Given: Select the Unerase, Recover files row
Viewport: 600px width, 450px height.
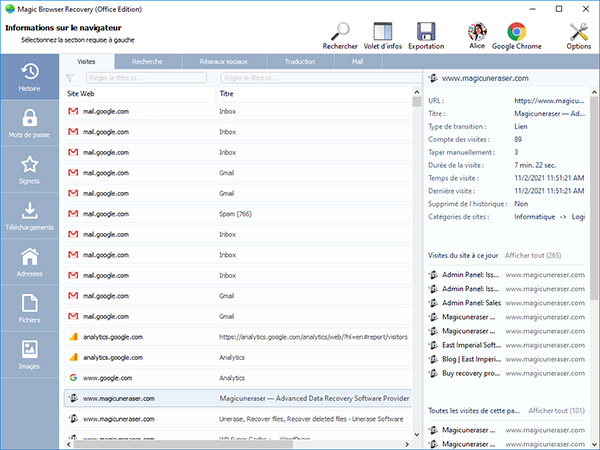Looking at the screenshot, I should tap(238, 419).
